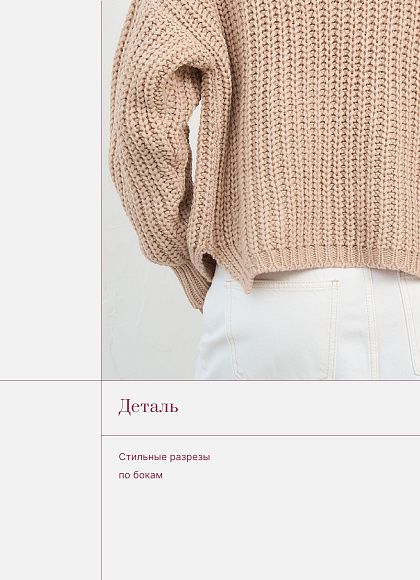Viewport: 420px width, 580px height.
Task: Select the "Стильные разрезы" text line
Action: point(164,457)
